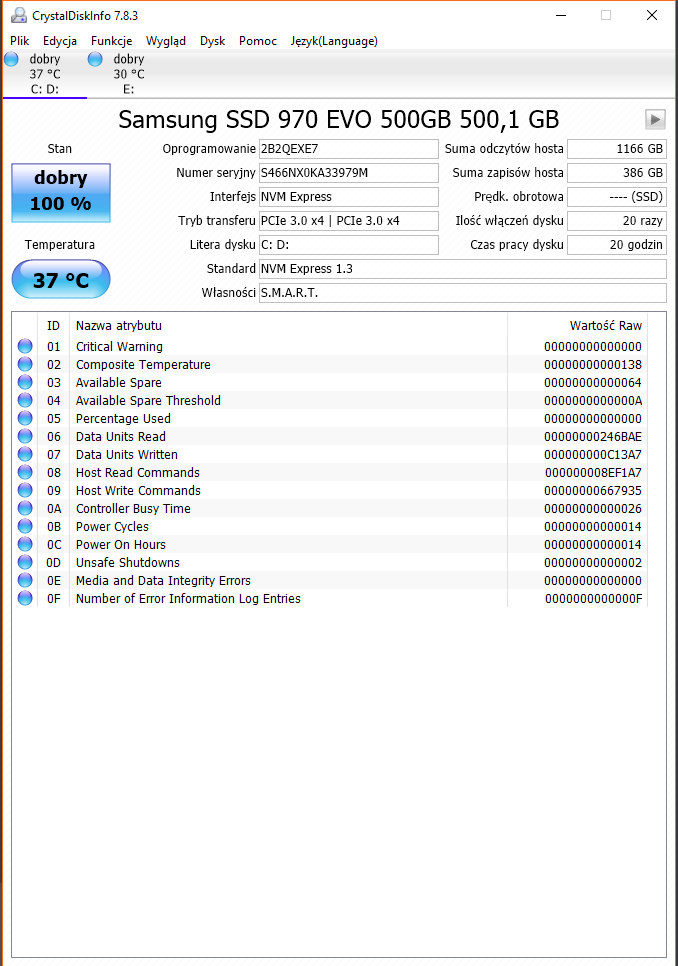Click the next disk arrow button
678x966 pixels.
pyautogui.click(x=655, y=119)
